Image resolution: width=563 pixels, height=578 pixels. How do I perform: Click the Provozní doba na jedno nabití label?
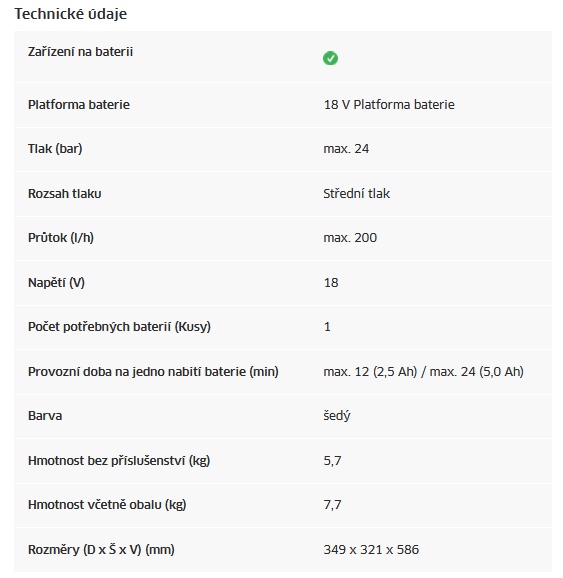[x=153, y=372]
